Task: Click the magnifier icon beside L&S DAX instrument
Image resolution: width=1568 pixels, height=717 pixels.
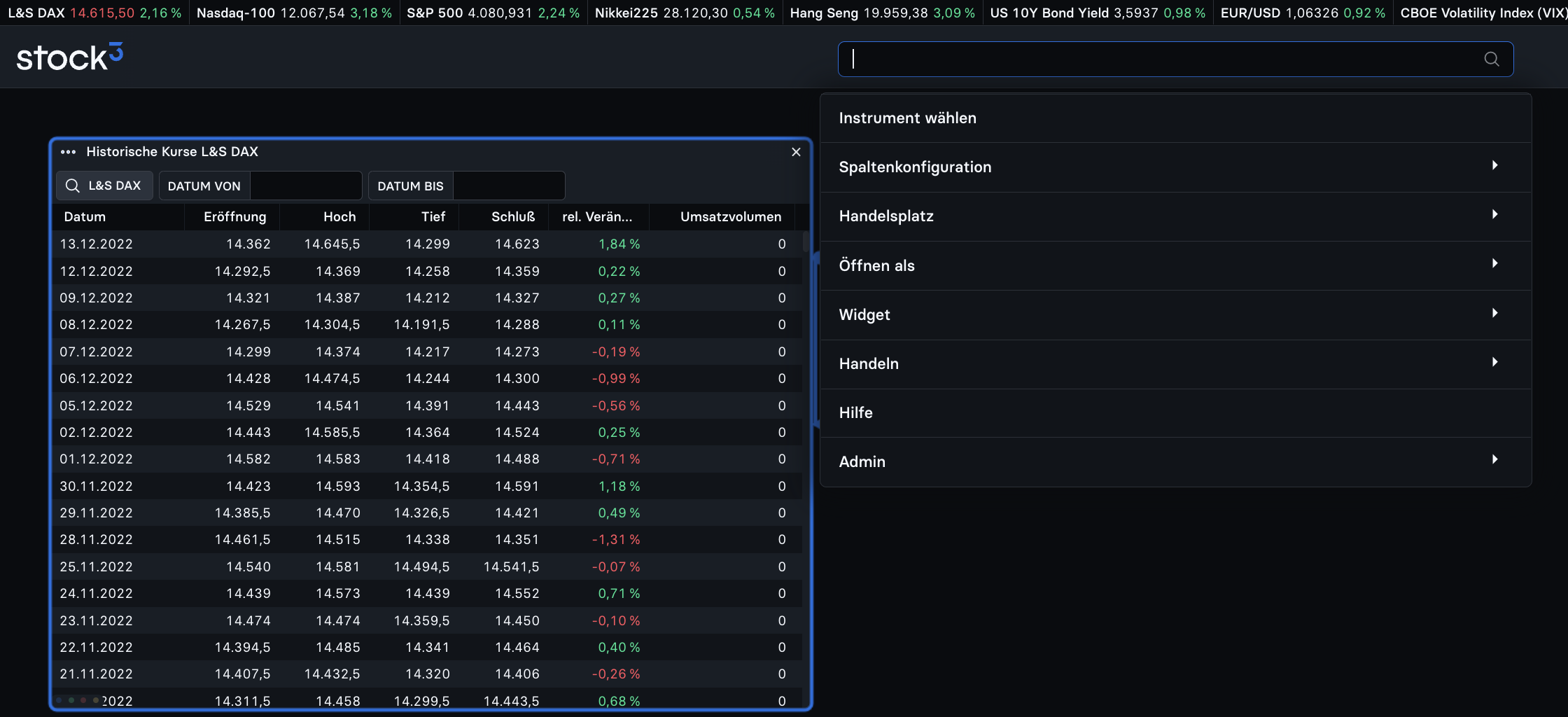Action: click(72, 186)
